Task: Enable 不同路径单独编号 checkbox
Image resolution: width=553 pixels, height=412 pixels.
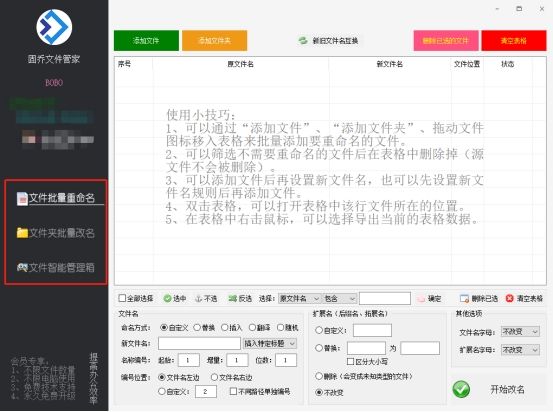Action: point(233,391)
